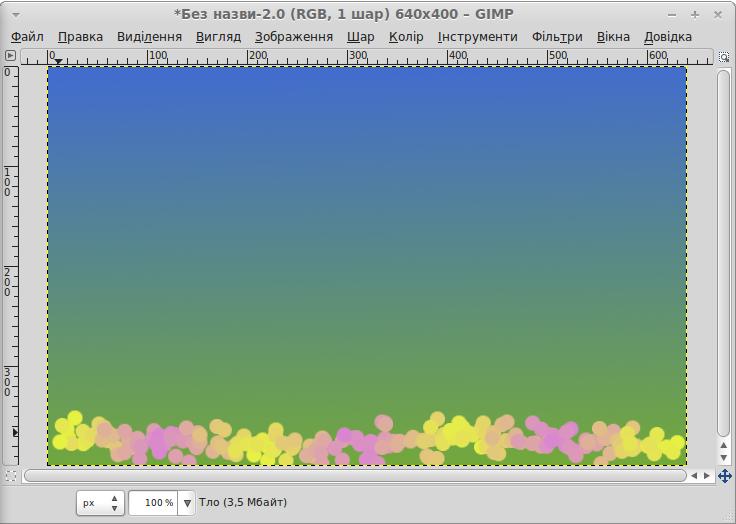Viewport: 736px width, 524px height.
Task: Open the Вікна menu
Action: pyautogui.click(x=613, y=37)
